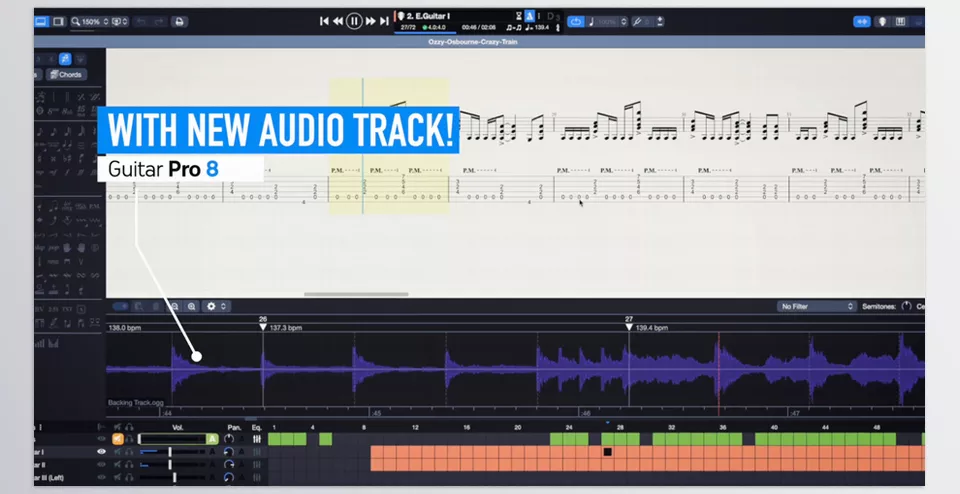Solo the Guitar II track with headphones icon
This screenshot has width=960, height=494.
coord(129,465)
